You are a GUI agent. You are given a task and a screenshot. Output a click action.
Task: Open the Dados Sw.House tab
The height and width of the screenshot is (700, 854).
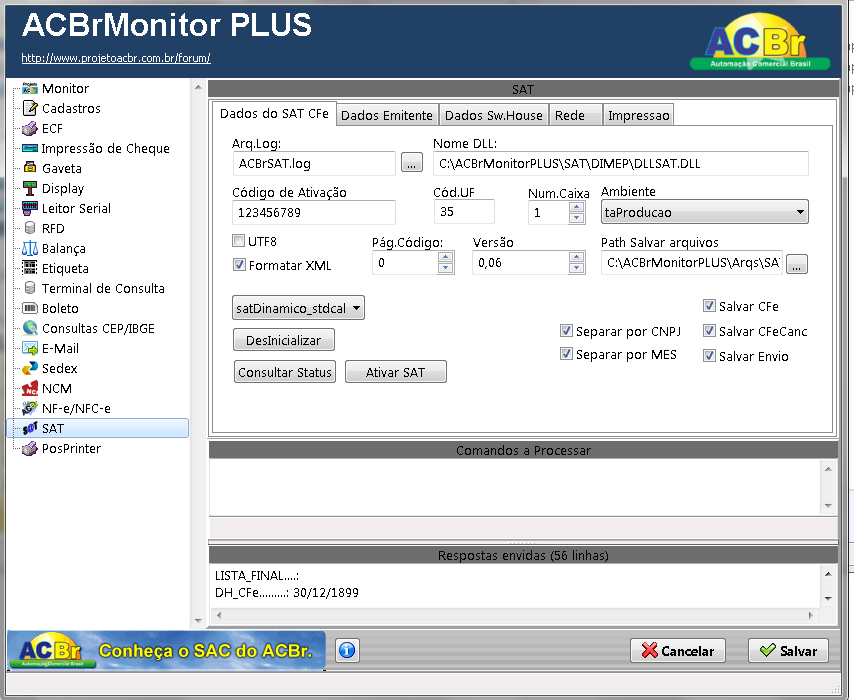[x=493, y=115]
